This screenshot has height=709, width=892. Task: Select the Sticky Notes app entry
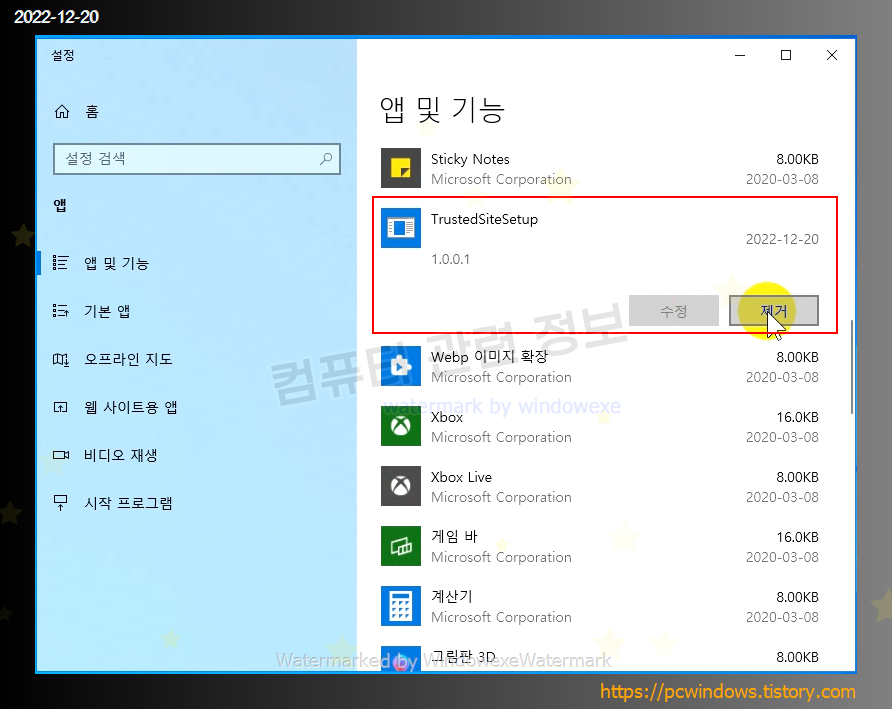tap(600, 168)
